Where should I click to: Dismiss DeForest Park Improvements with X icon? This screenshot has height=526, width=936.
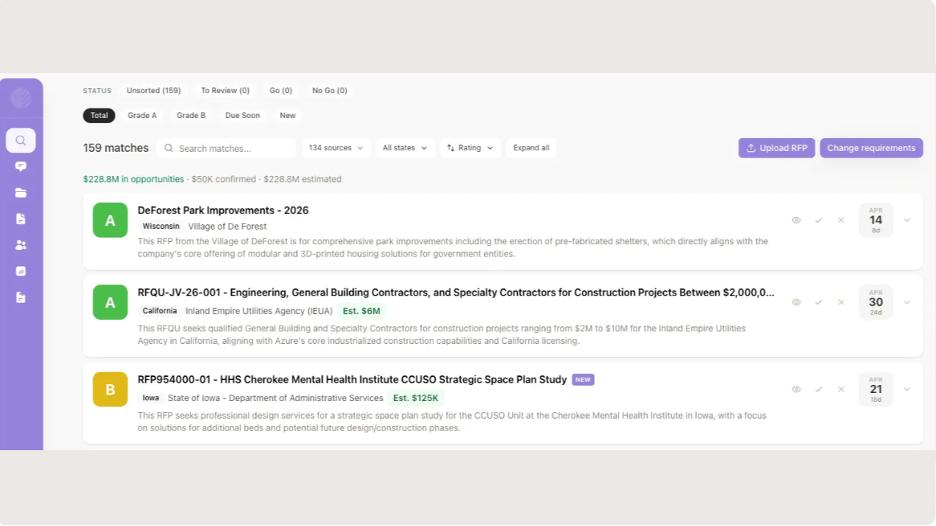840,220
